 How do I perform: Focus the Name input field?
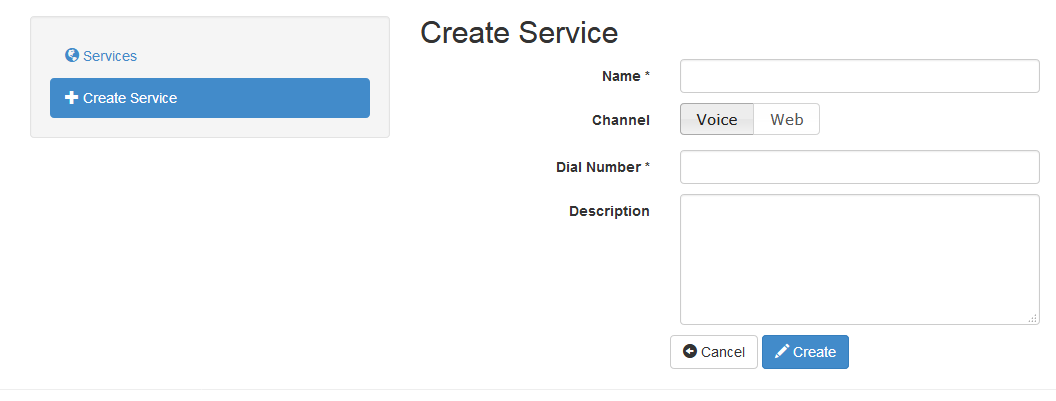[859, 76]
